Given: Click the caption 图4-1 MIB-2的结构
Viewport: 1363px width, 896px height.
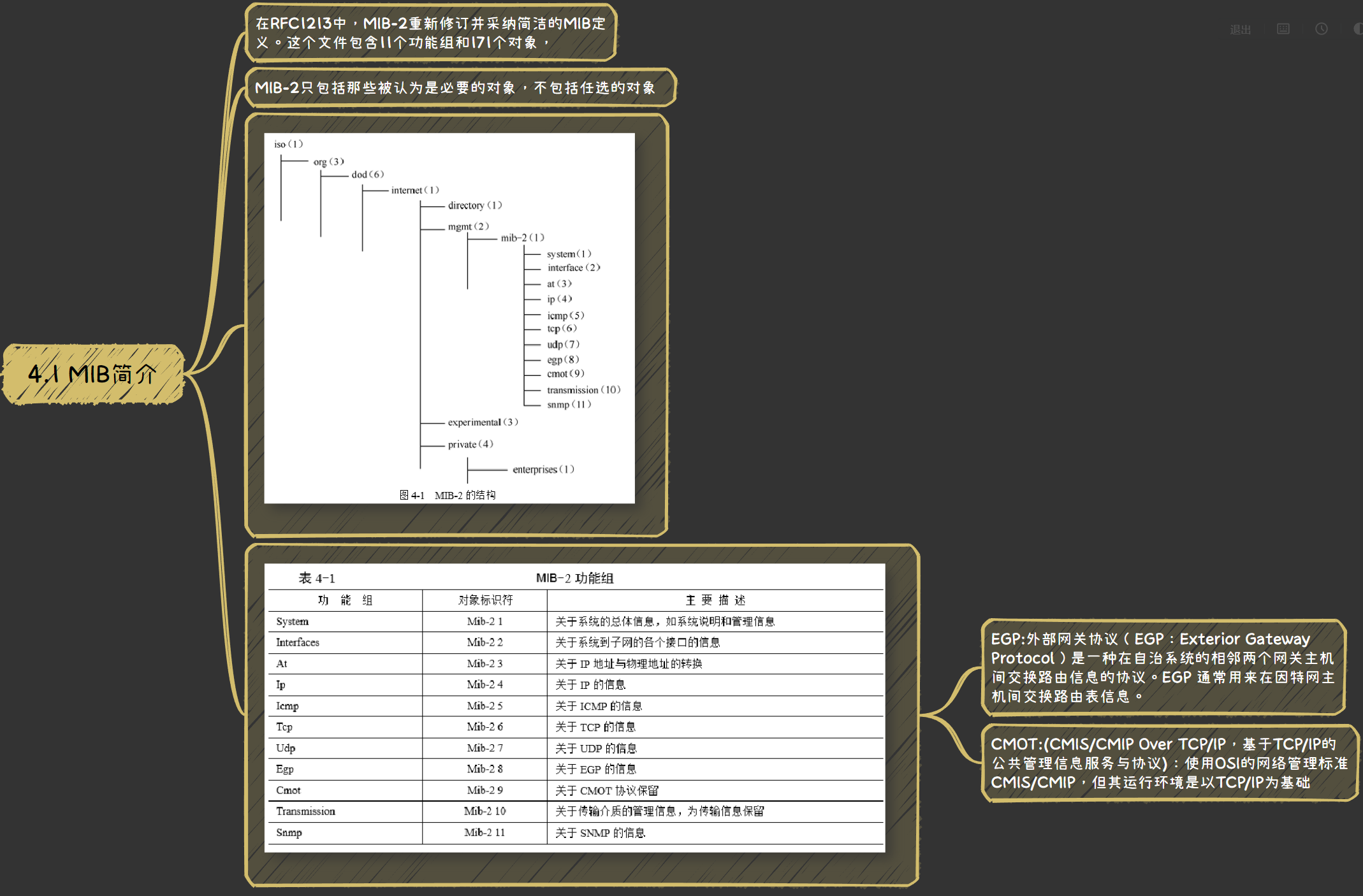Looking at the screenshot, I should click(x=448, y=495).
